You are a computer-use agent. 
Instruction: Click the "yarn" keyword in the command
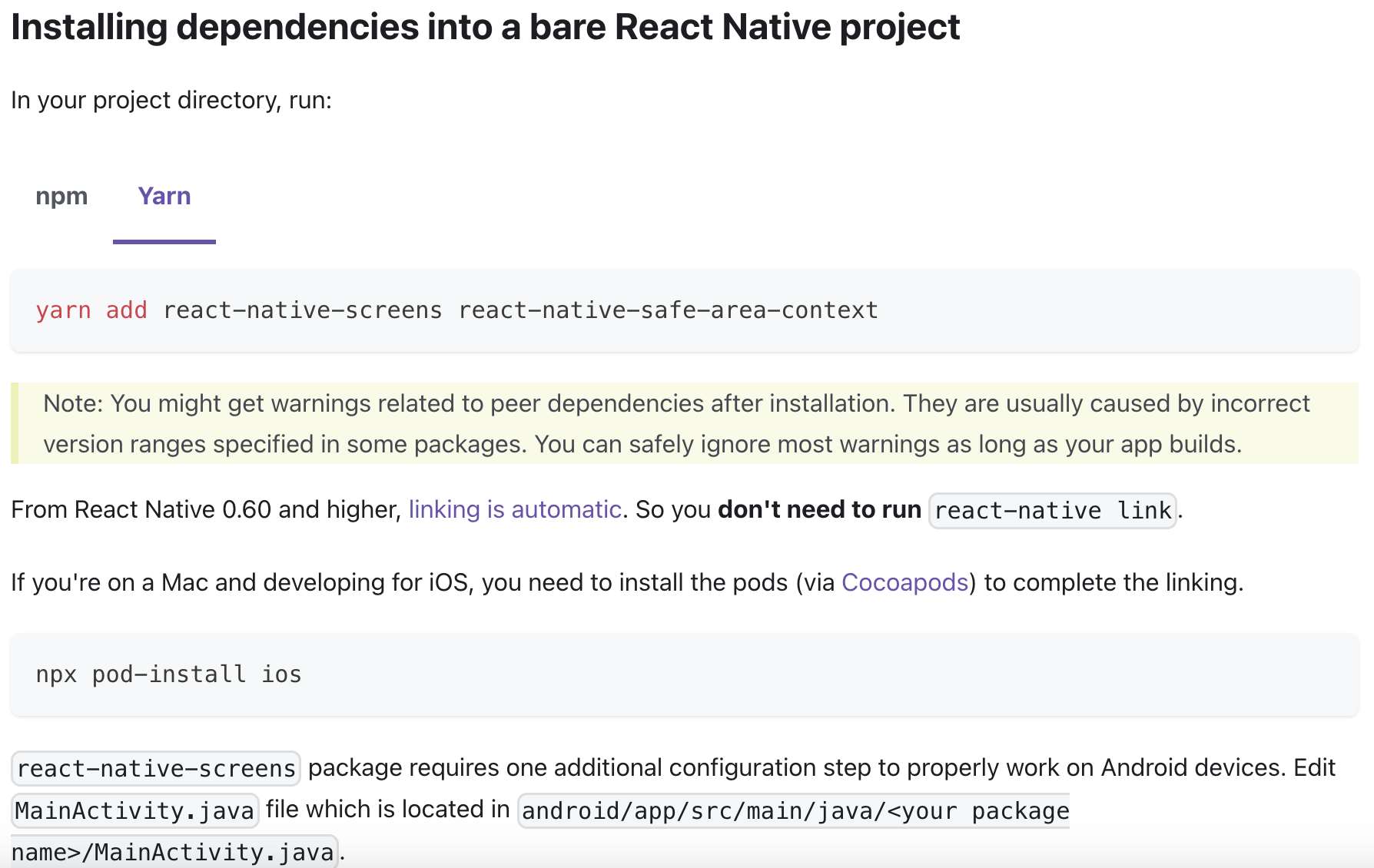[63, 310]
